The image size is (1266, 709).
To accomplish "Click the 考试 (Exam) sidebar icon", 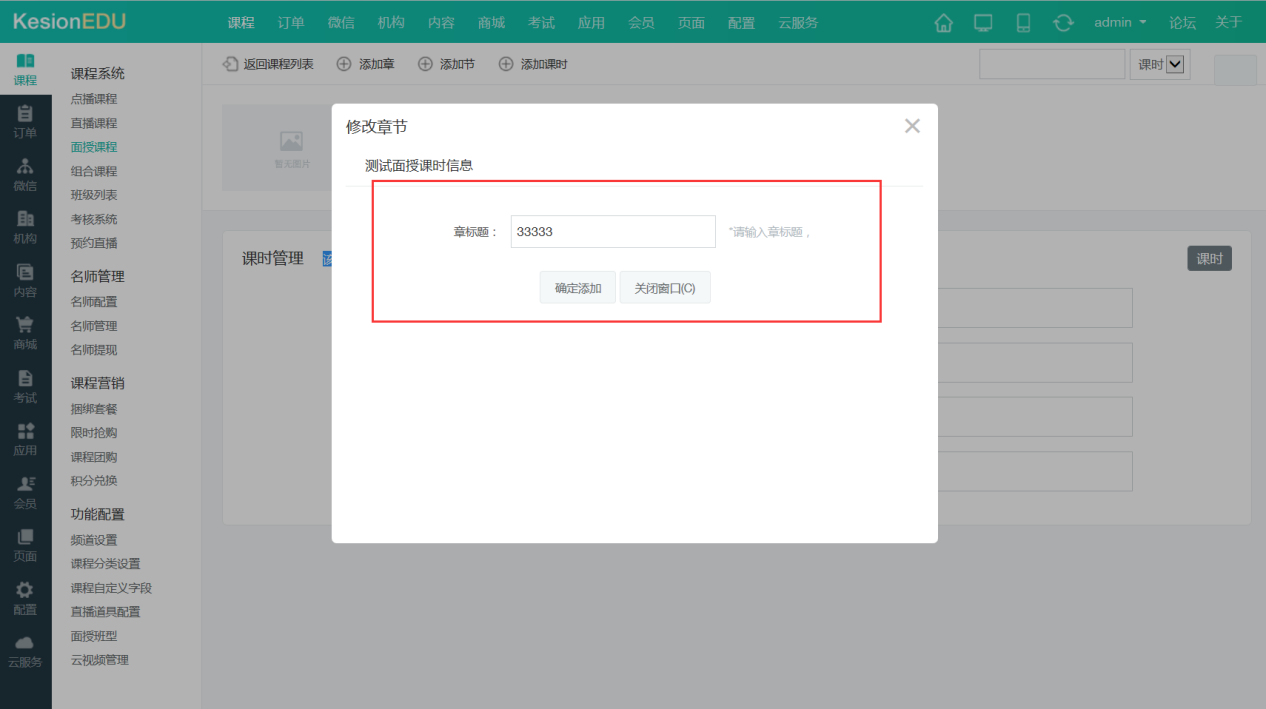I will [26, 385].
